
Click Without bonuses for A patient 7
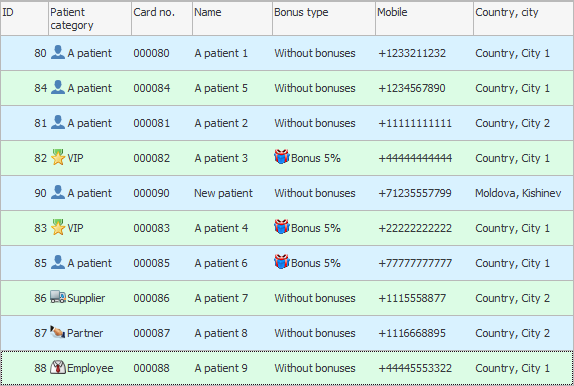[x=315, y=298]
